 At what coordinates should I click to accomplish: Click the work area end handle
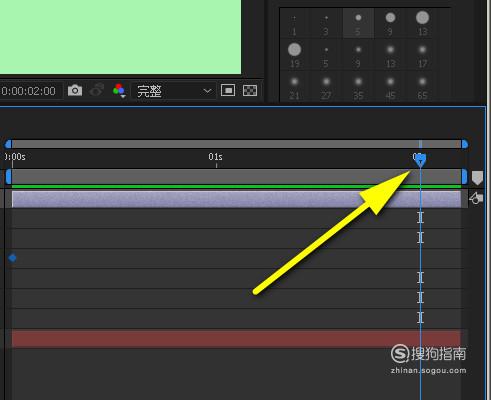tap(464, 177)
